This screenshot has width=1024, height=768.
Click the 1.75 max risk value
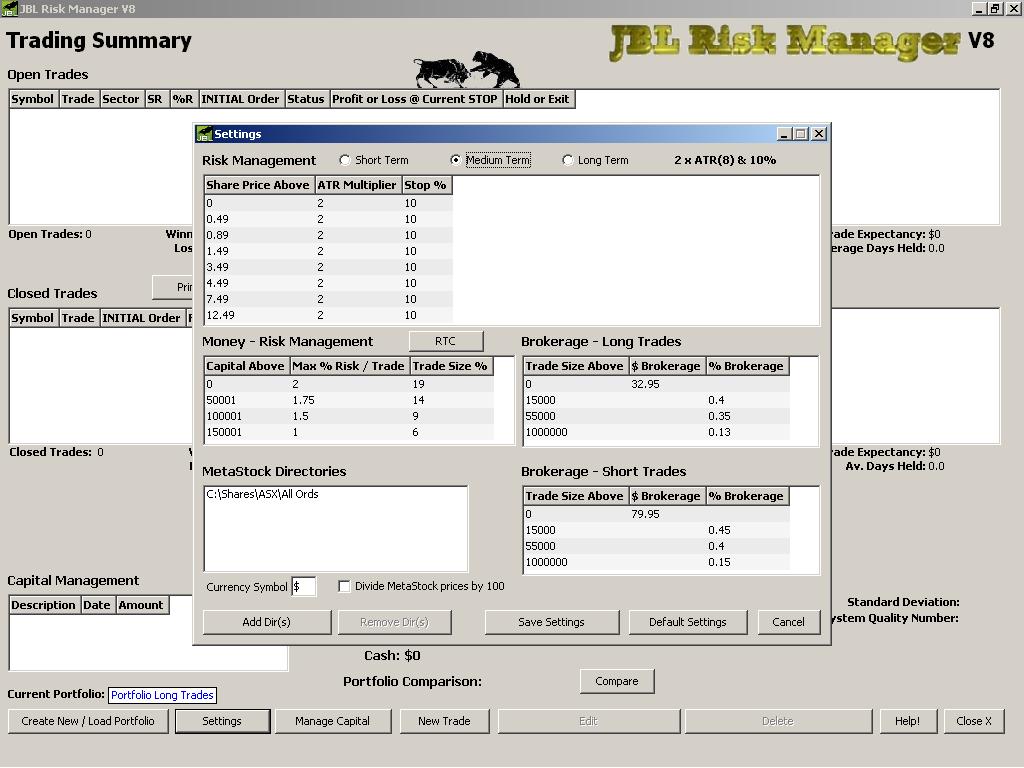(x=304, y=400)
